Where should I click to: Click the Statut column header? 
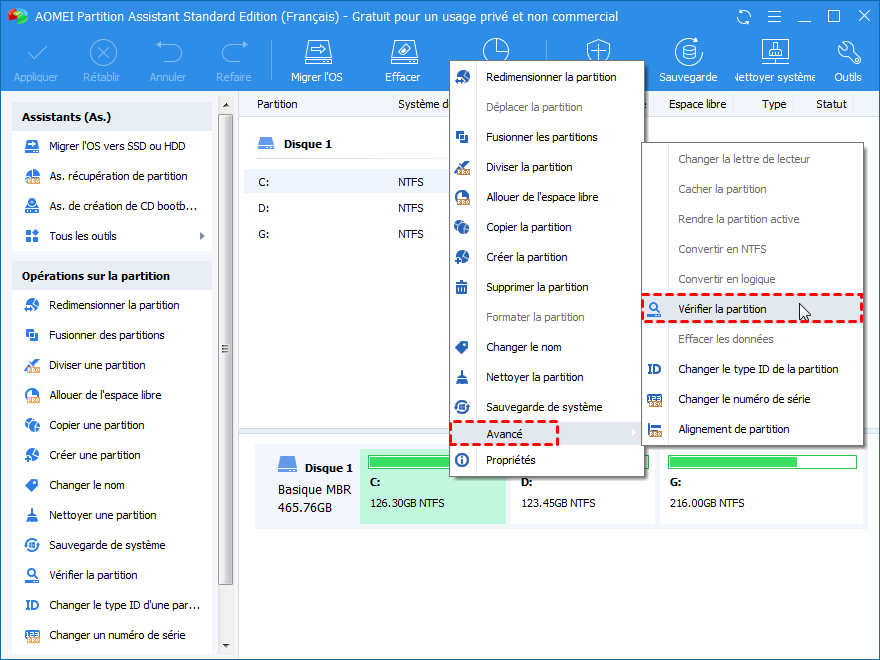point(831,104)
